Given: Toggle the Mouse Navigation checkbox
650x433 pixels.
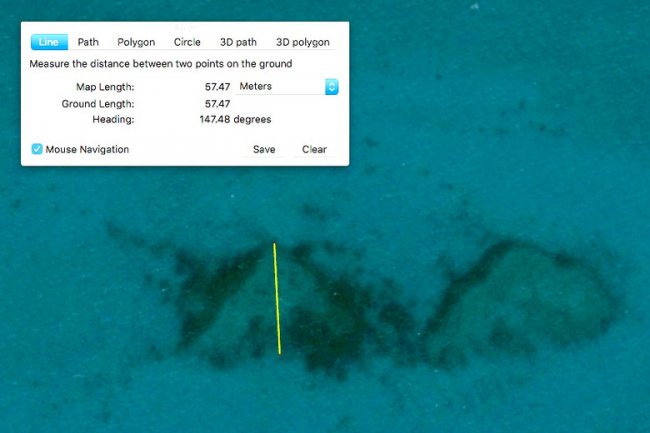Looking at the screenshot, I should pos(37,149).
